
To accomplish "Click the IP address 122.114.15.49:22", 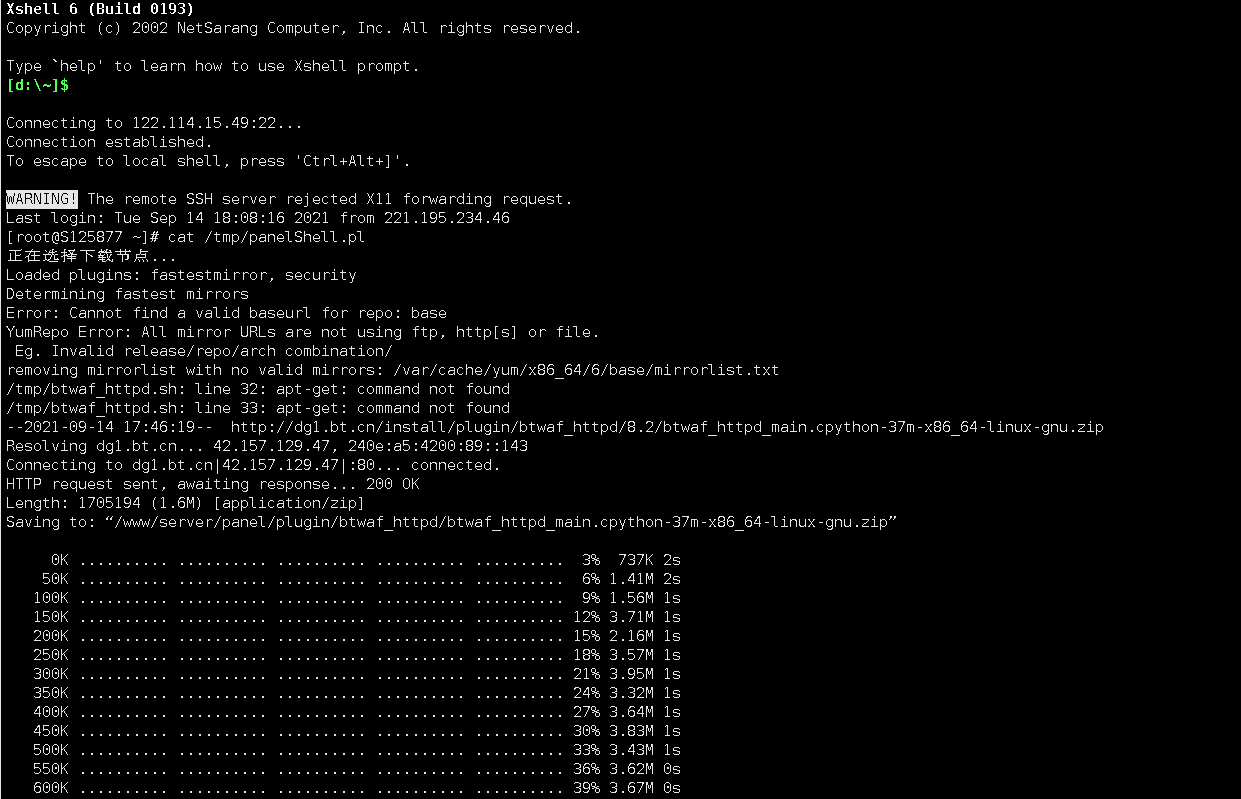I will tap(212, 123).
